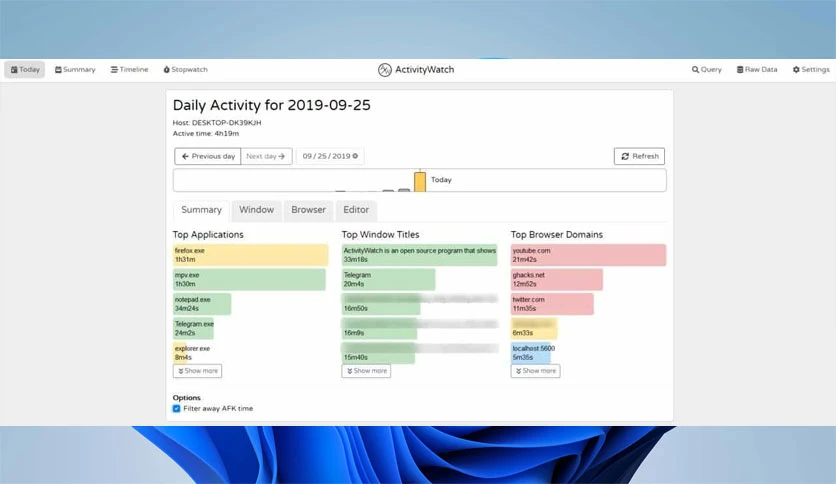Click the ActivityWatch window title 33m18s bar
The image size is (836, 484).
click(420, 255)
